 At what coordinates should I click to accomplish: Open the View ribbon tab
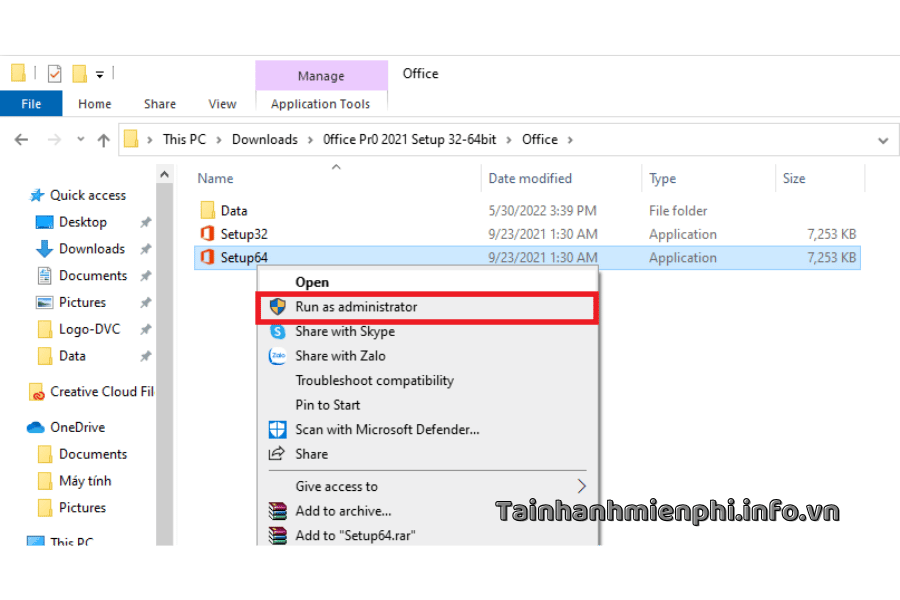pyautogui.click(x=222, y=104)
